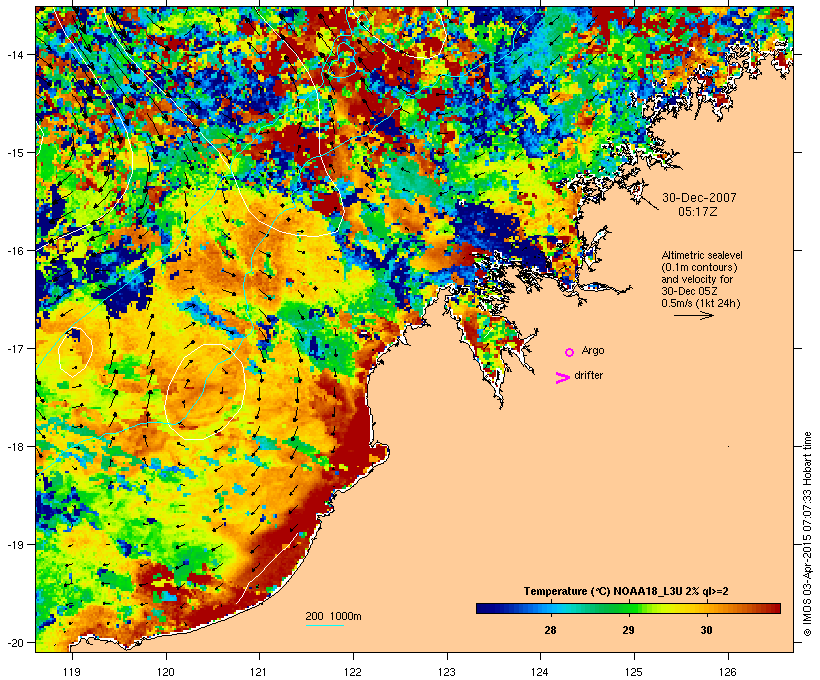Click the longitude label '122'
The image size is (820, 680).
[353, 672]
